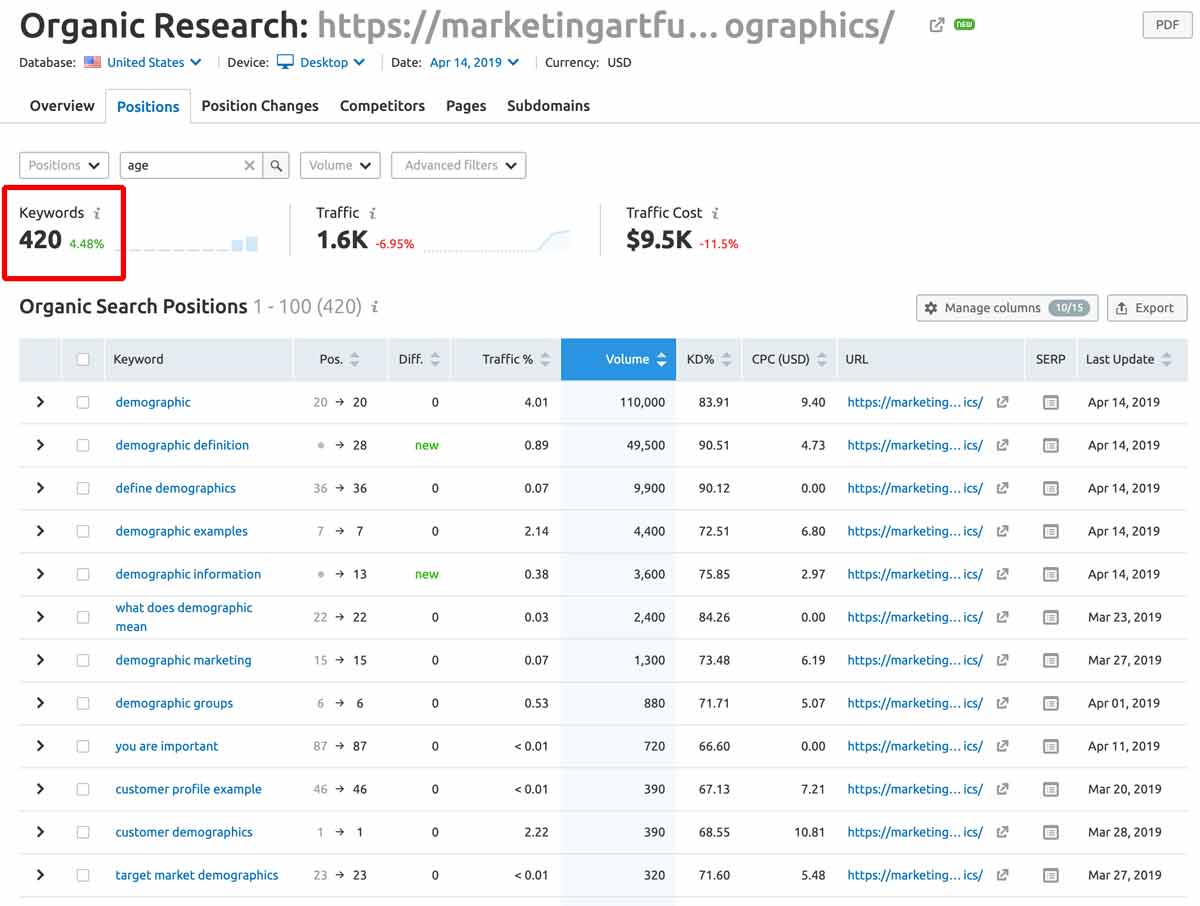Screen dimensions: 1200x906
Task: Change the Desktop device dropdown
Action: click(x=321, y=62)
